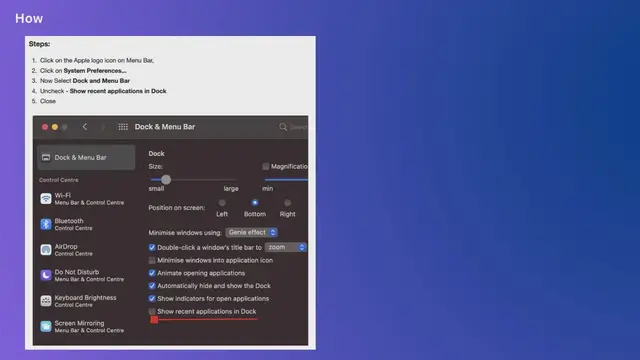Click the Magnification slider track

286,180
